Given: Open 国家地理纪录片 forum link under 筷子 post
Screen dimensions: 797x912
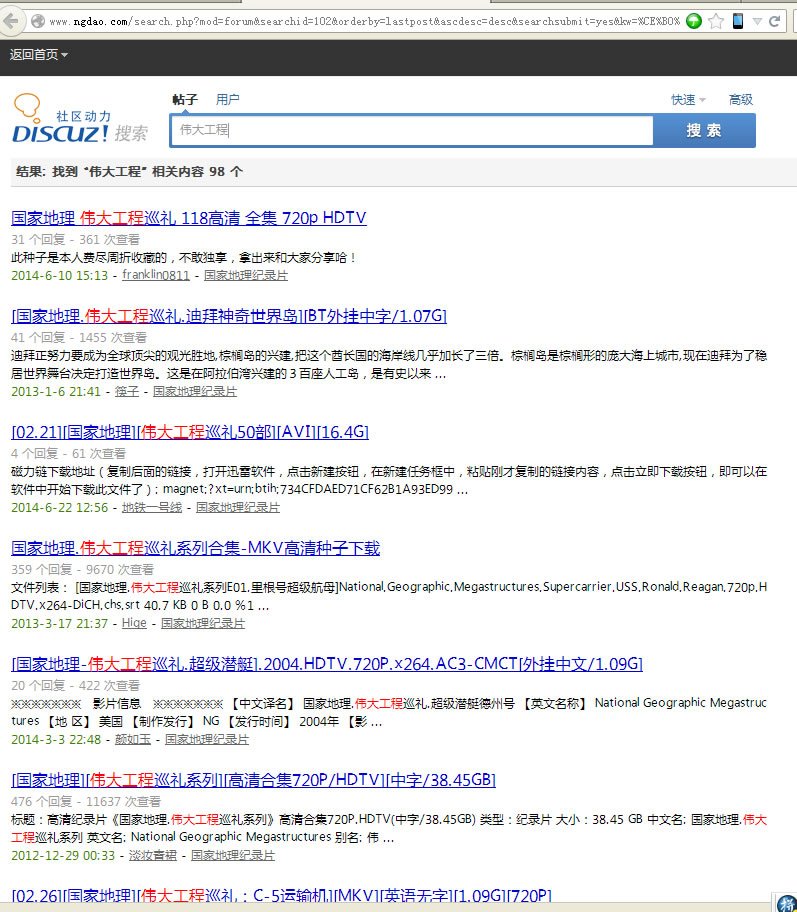Looking at the screenshot, I should [x=195, y=391].
